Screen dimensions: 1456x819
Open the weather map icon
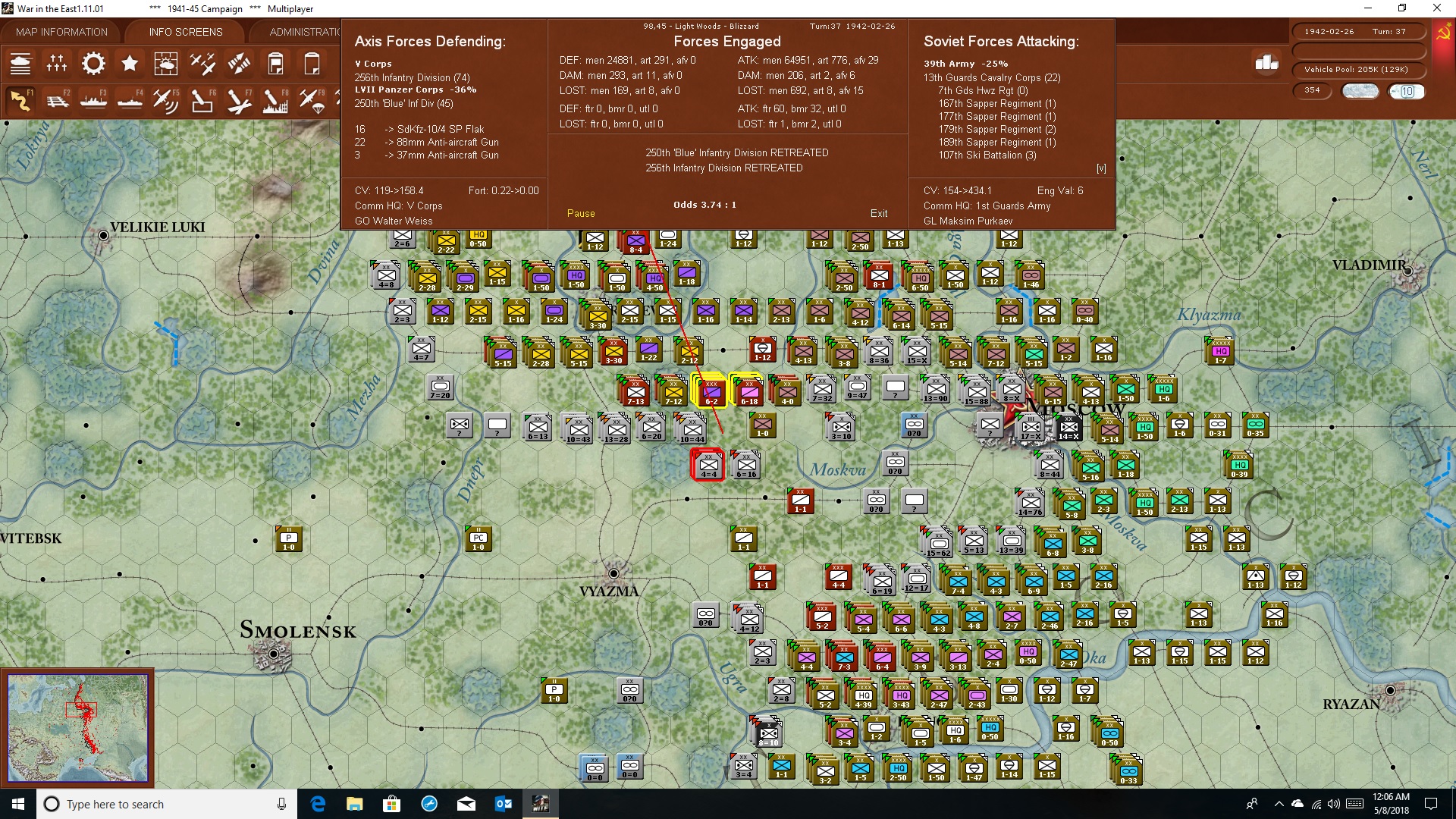[x=166, y=64]
